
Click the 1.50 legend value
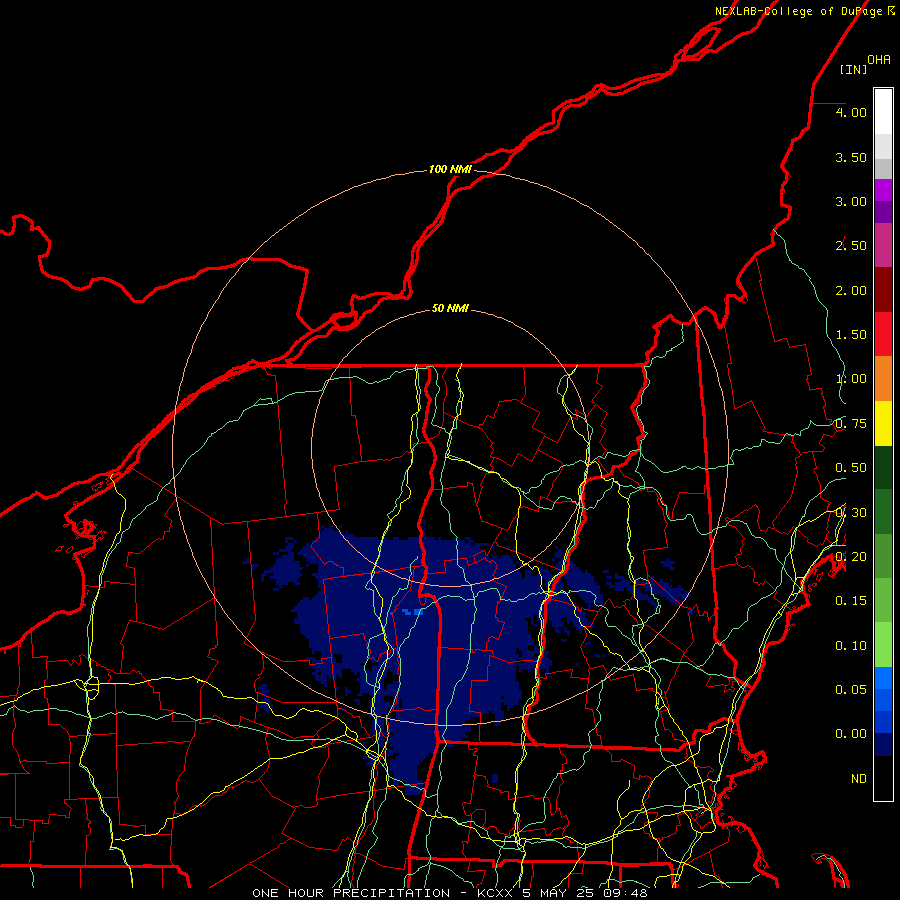(x=851, y=335)
